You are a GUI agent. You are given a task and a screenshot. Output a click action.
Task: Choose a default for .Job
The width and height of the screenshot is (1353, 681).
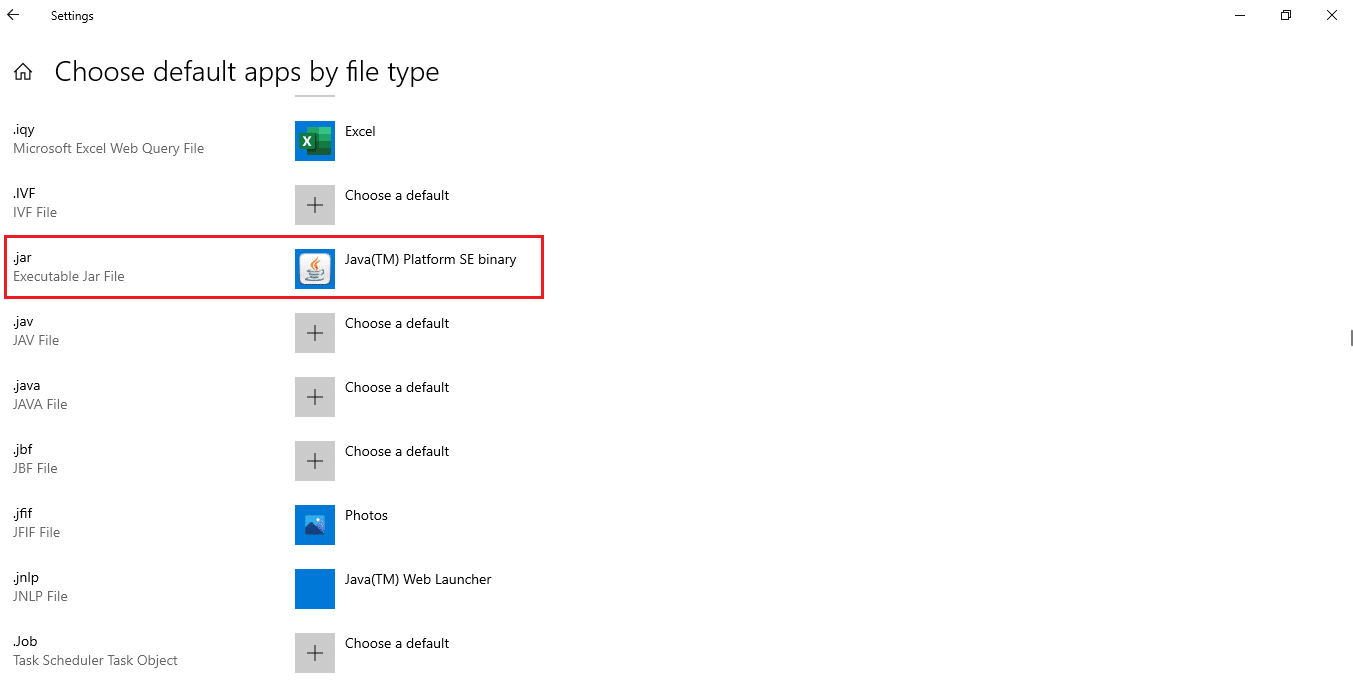tap(397, 643)
